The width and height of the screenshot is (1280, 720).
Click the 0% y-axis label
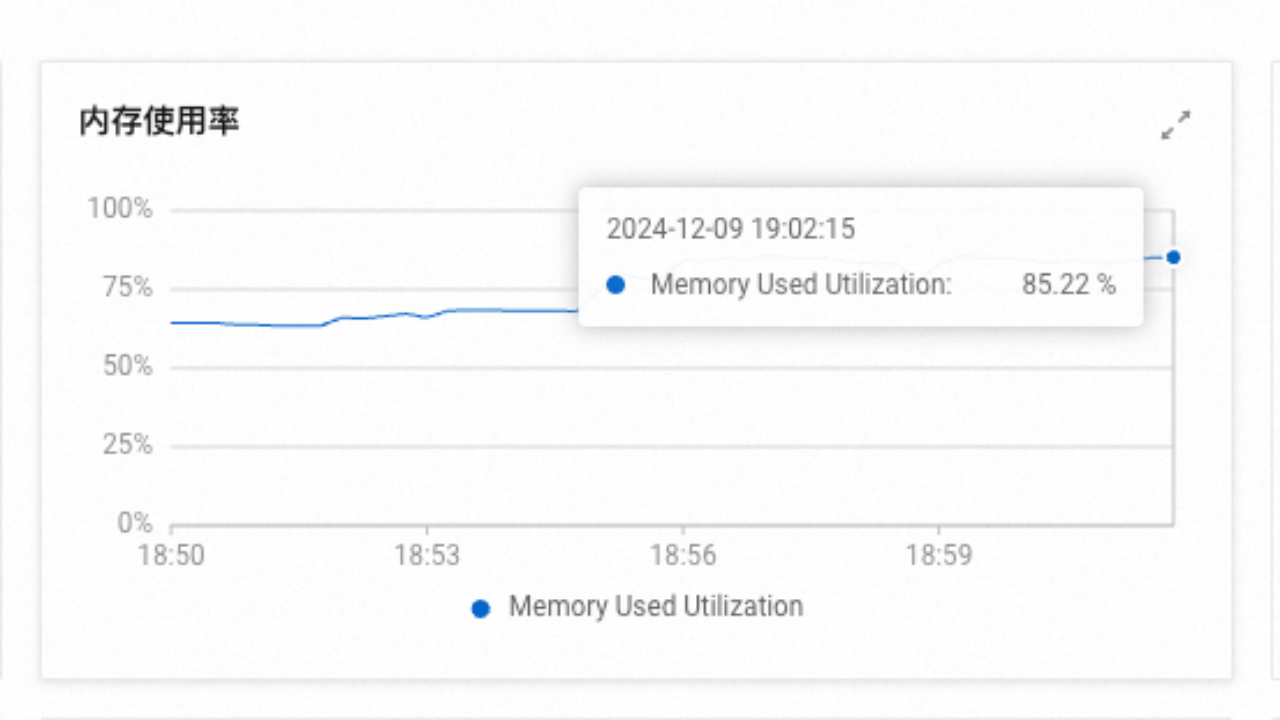pos(134,523)
